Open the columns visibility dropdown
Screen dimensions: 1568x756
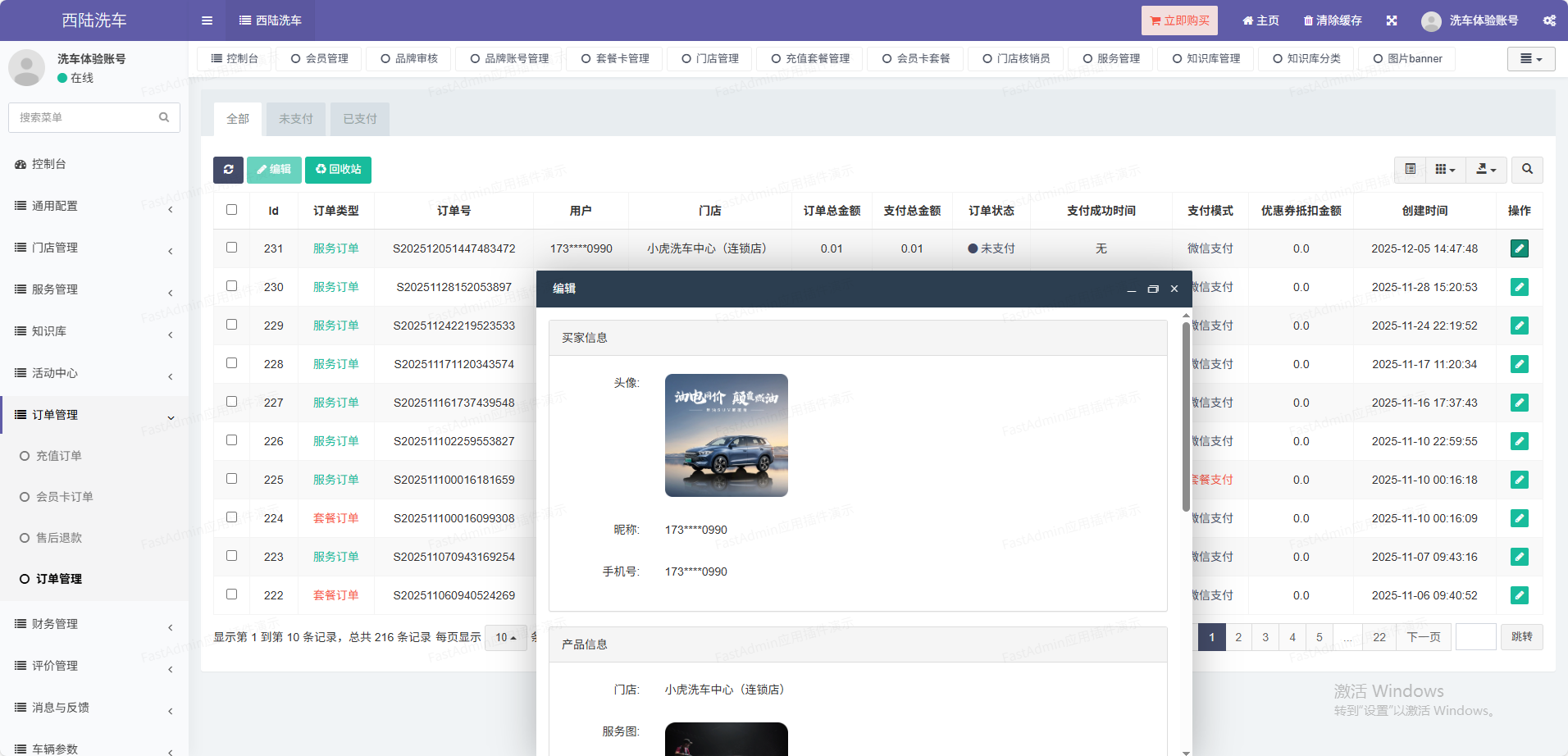(1445, 170)
